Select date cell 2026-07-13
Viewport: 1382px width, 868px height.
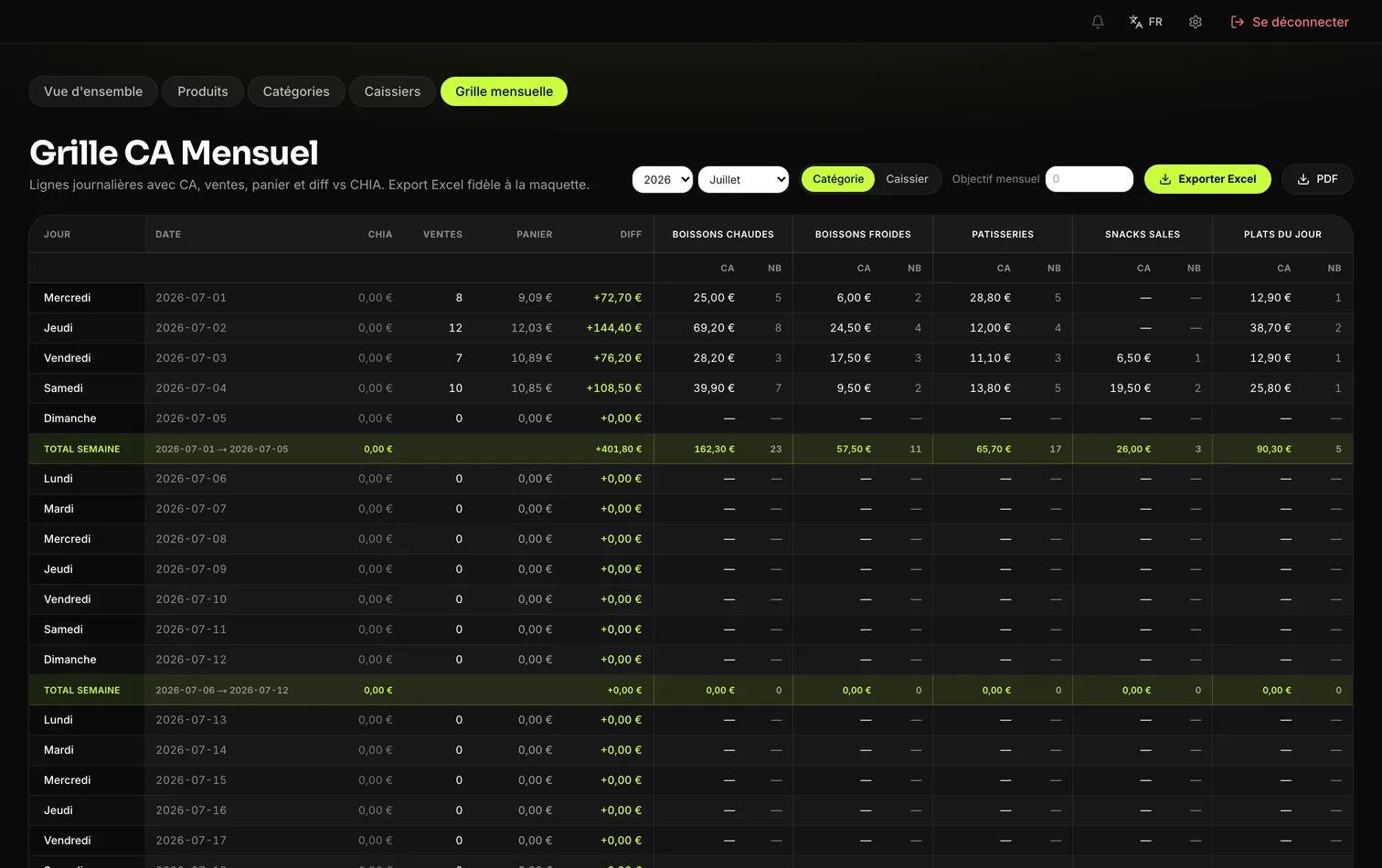pos(191,720)
